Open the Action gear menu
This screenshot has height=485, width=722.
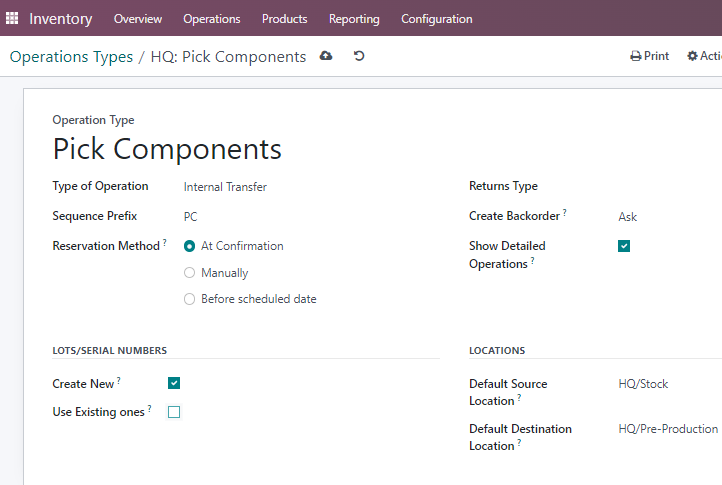point(704,56)
